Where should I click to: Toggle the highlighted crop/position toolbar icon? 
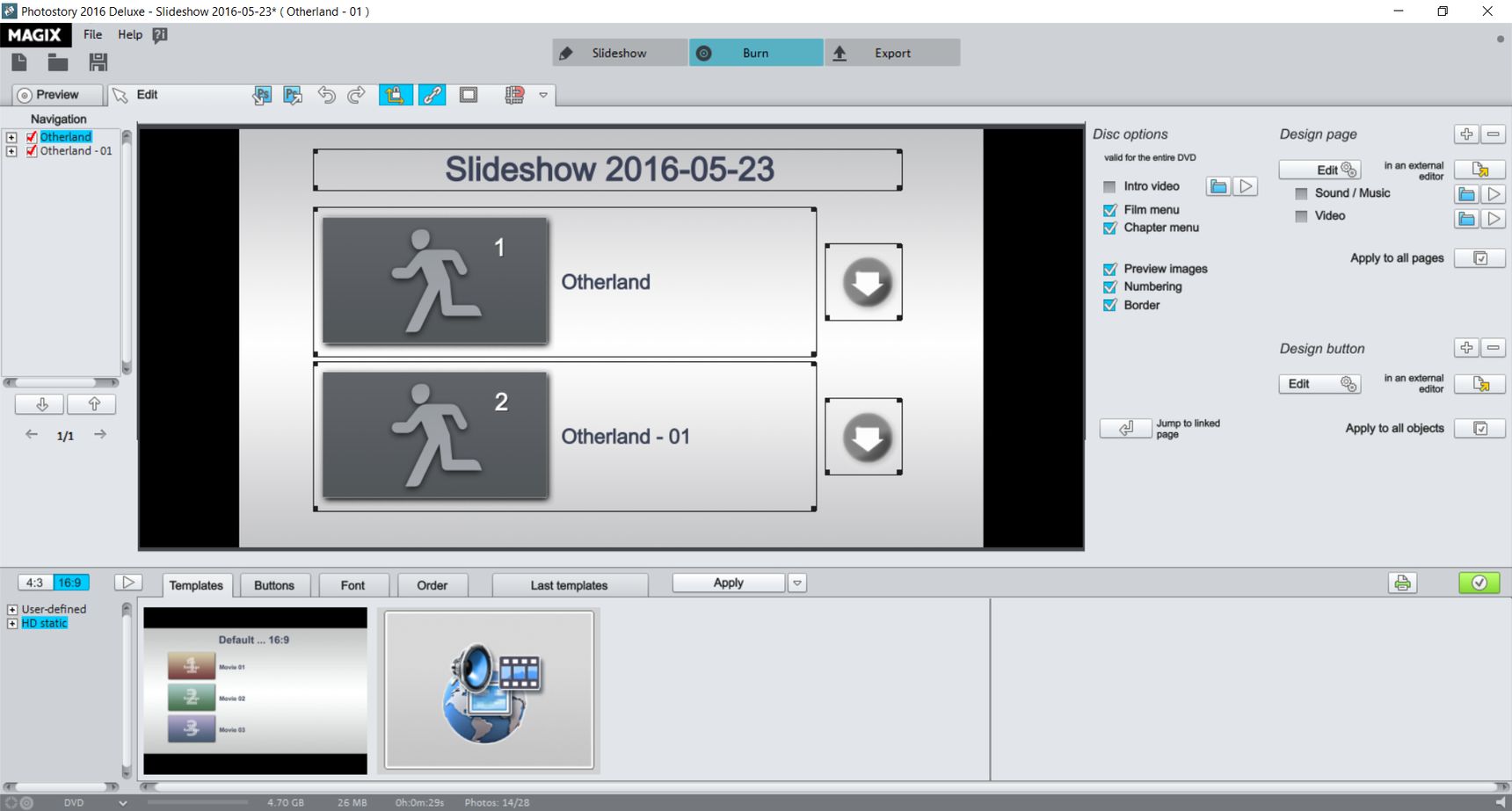coord(396,95)
